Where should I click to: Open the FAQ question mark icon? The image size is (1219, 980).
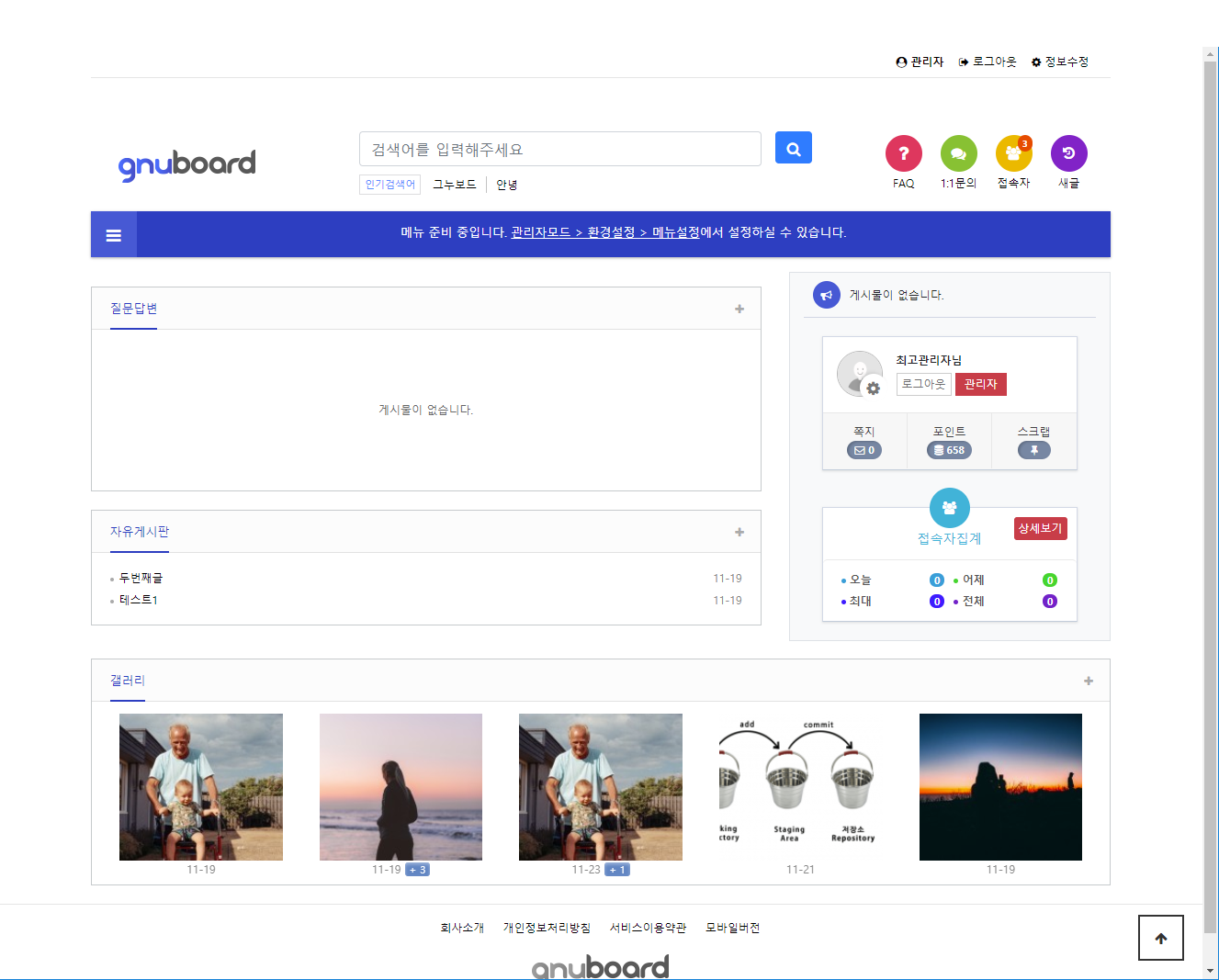903,153
